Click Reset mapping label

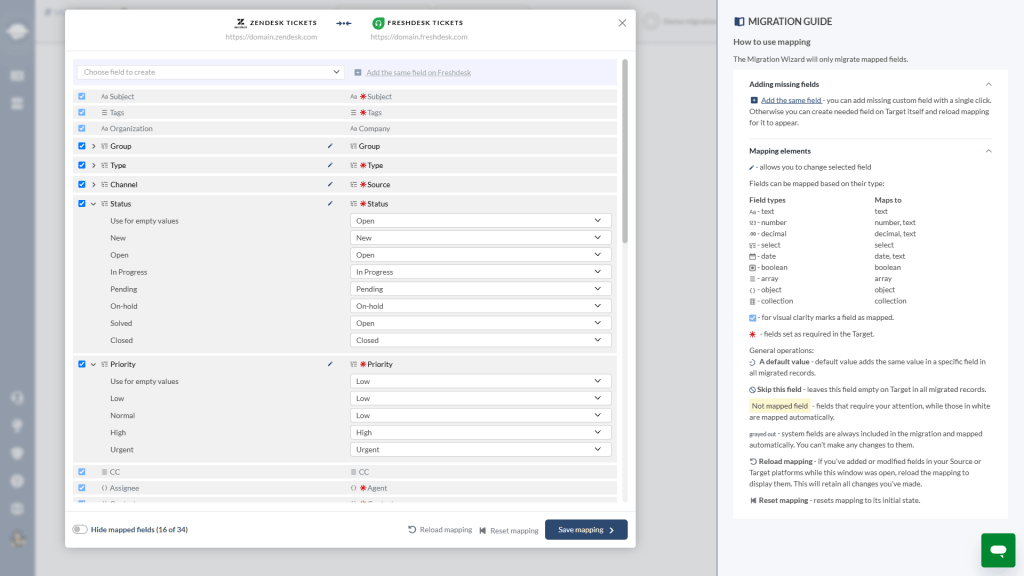pos(514,530)
